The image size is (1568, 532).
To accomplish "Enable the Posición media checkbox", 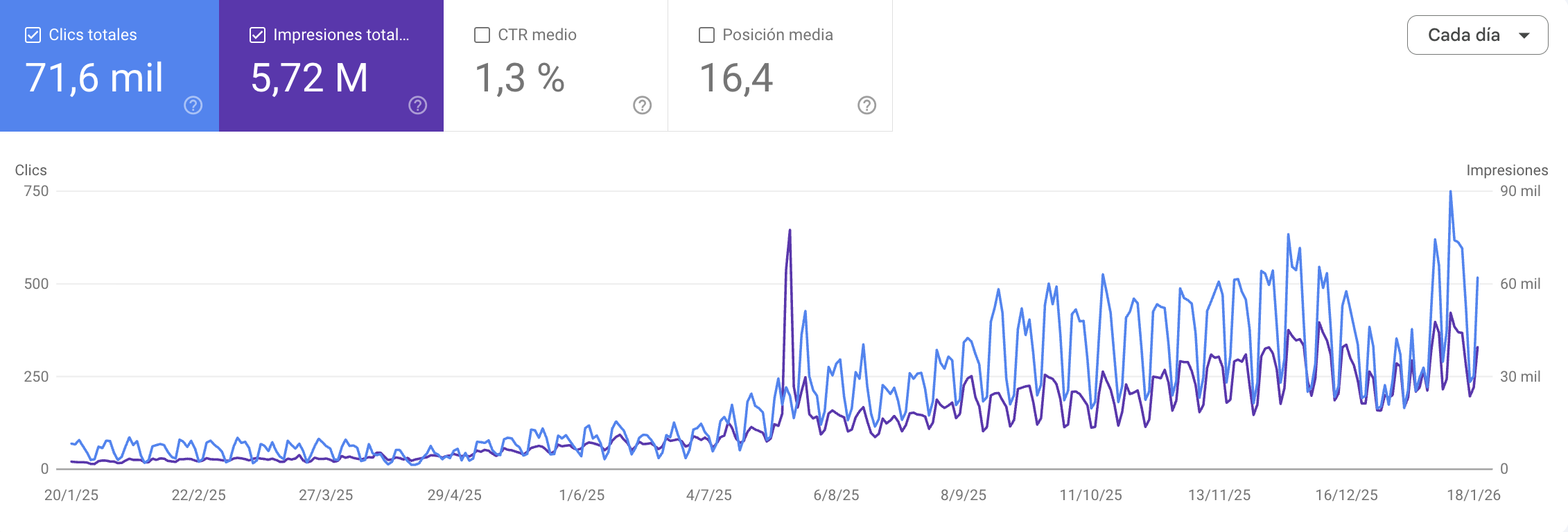I will [706, 34].
